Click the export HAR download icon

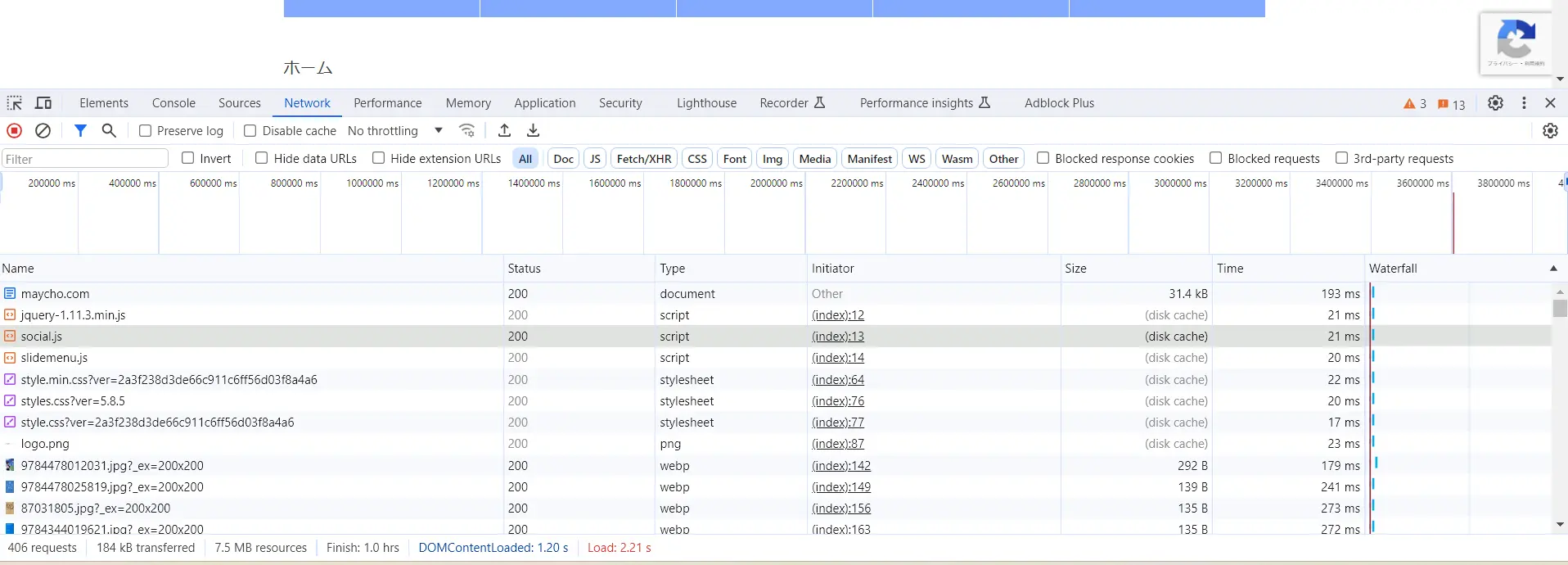click(x=533, y=131)
